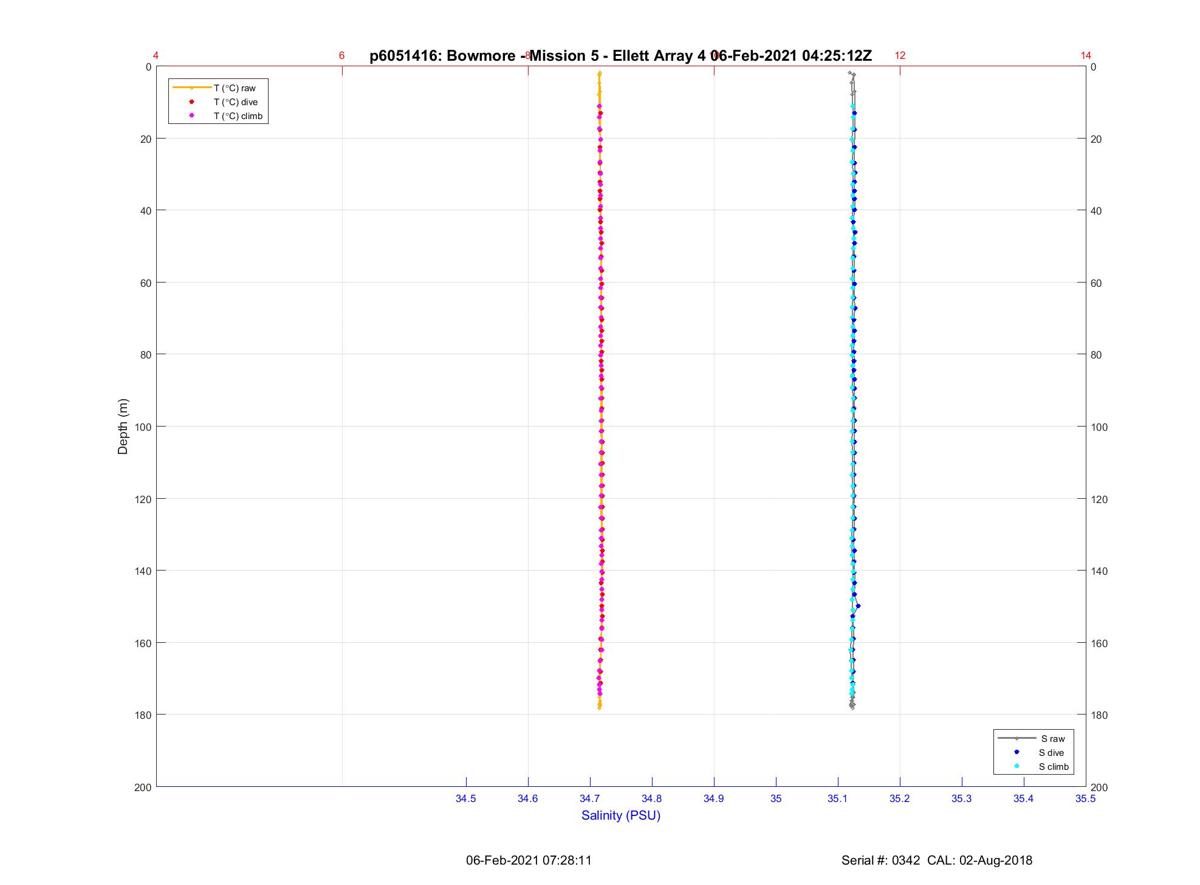
Task: Click left depth axis tick 140
Action: pos(142,571)
